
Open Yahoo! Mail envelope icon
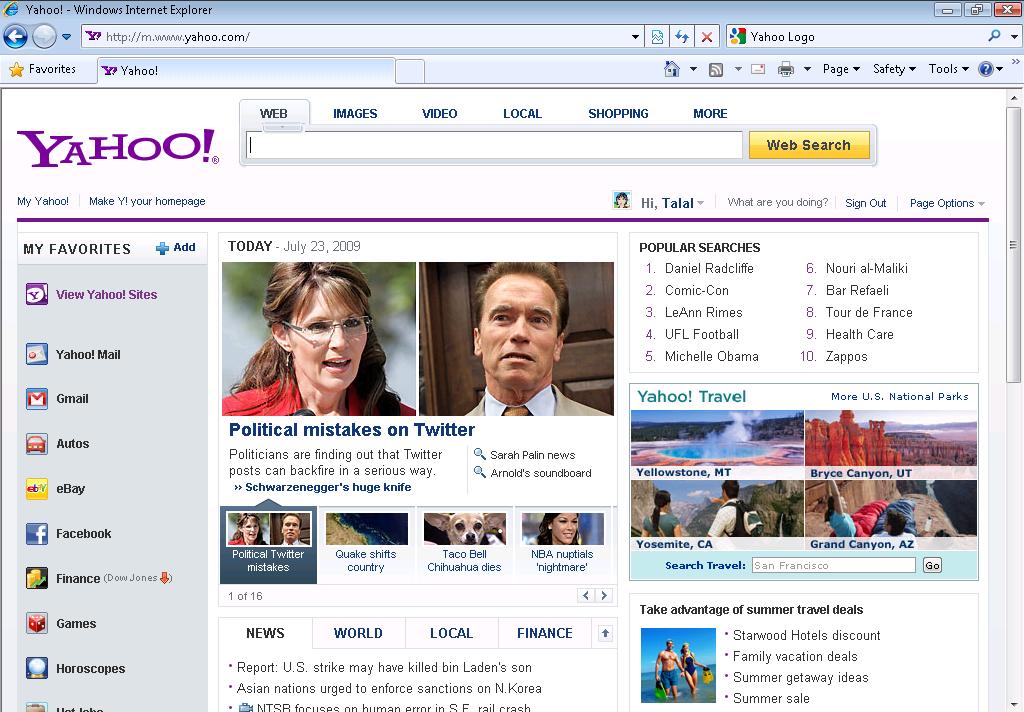click(x=37, y=354)
